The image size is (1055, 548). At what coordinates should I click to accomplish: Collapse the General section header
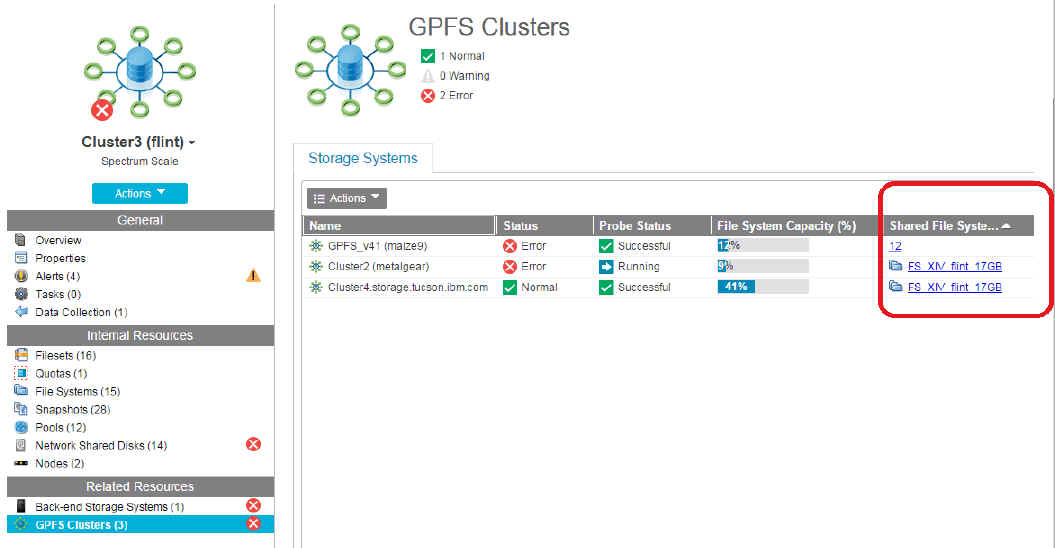click(x=140, y=220)
